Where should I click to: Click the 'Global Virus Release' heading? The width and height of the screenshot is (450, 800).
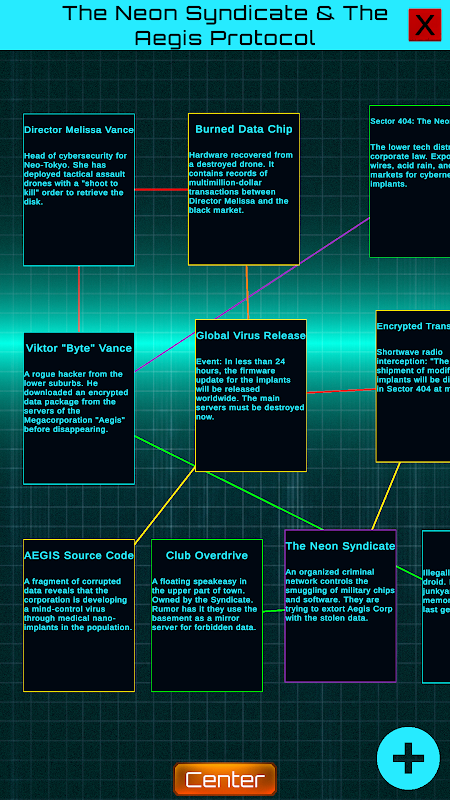251,336
